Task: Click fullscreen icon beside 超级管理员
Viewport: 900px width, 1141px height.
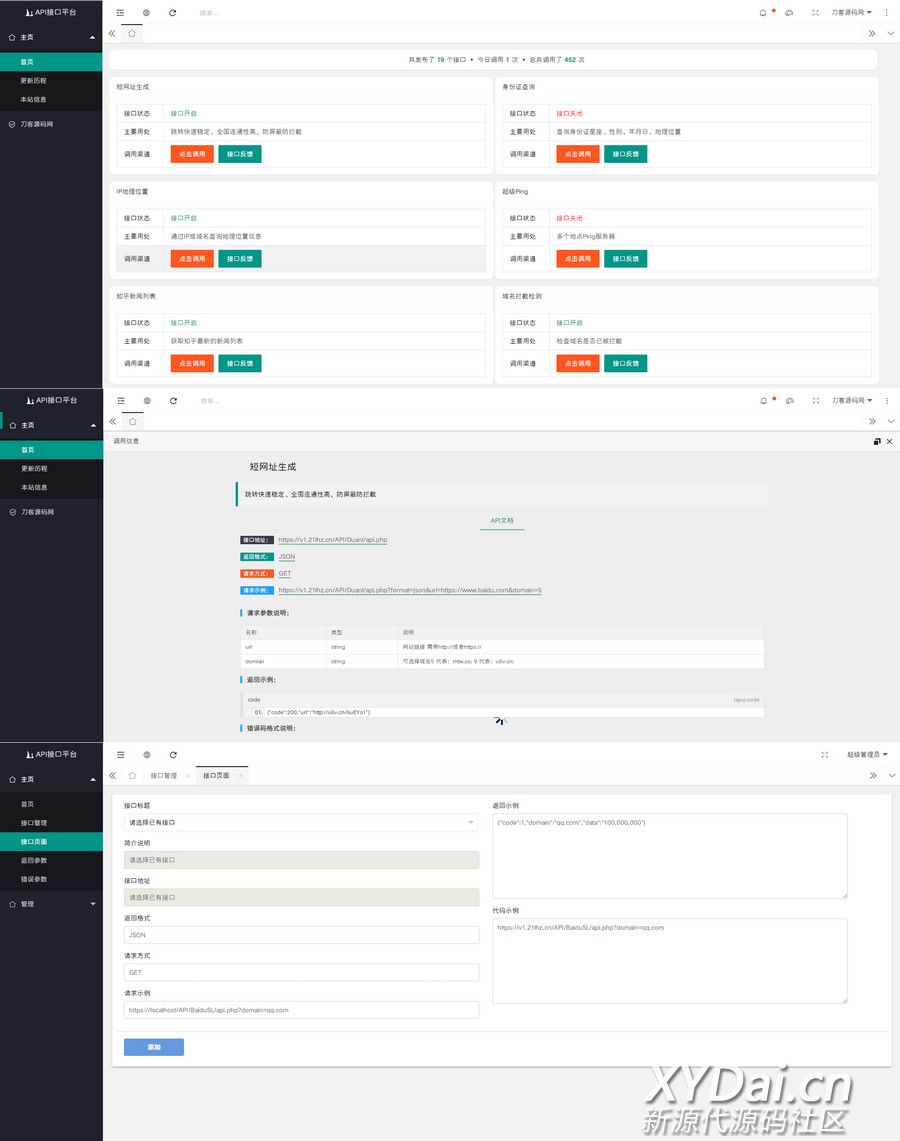Action: 824,755
